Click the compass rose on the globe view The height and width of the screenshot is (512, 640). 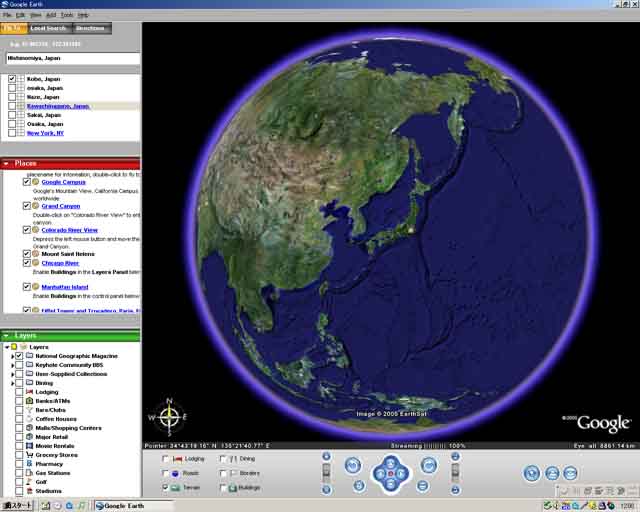coord(169,417)
